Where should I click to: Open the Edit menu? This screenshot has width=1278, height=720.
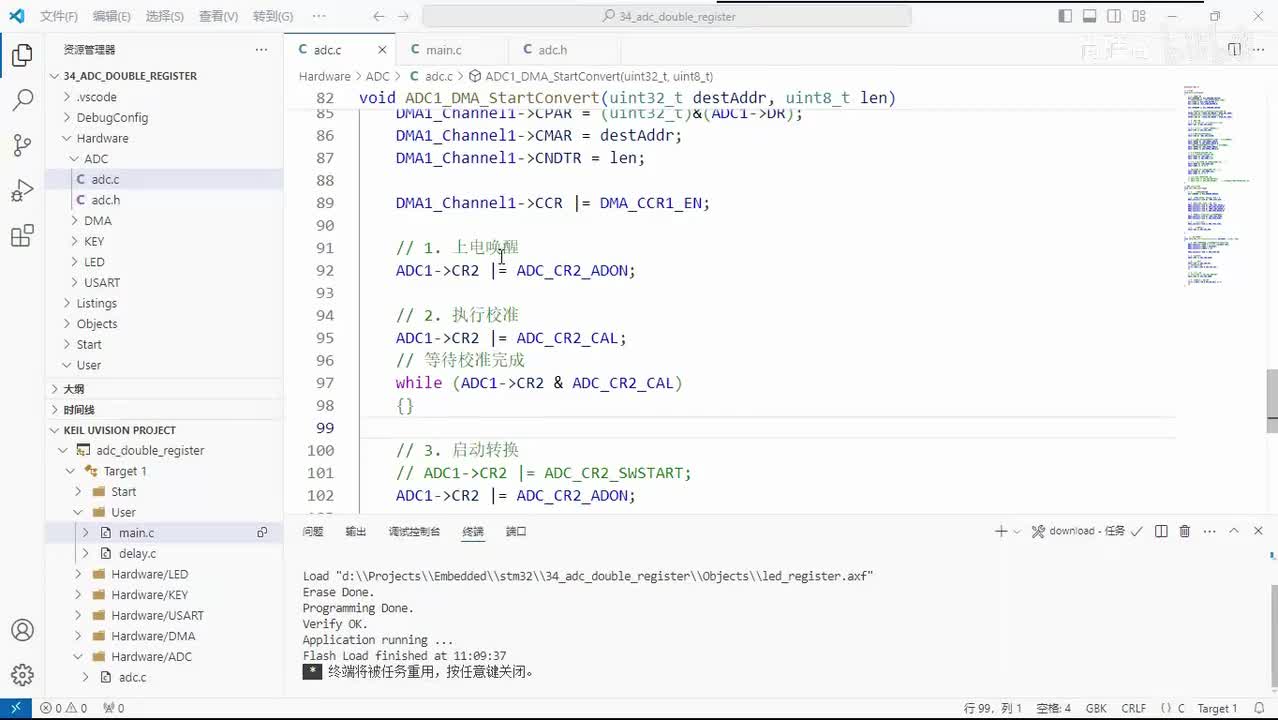tap(111, 16)
